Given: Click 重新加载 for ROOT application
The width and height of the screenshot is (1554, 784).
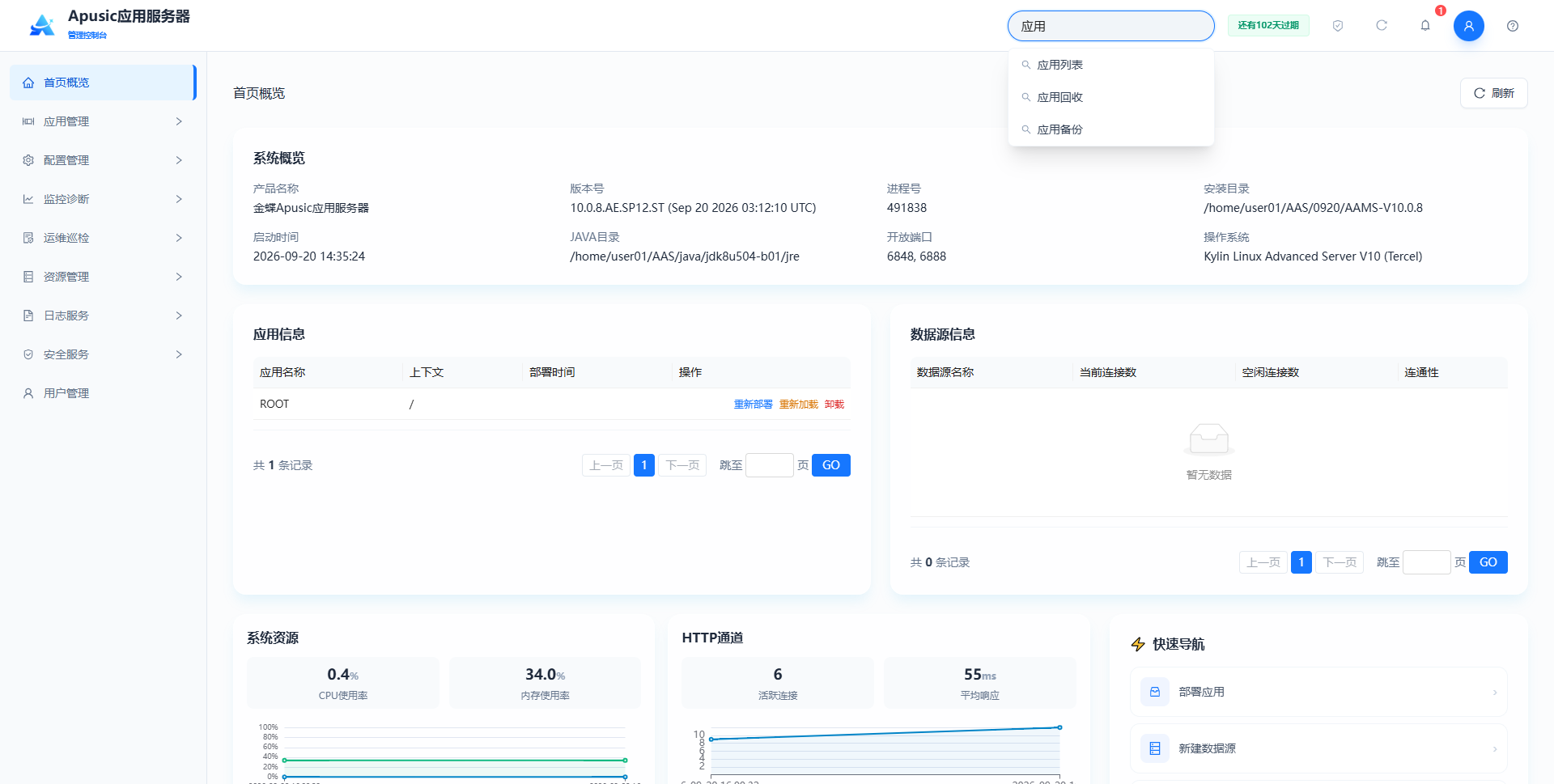Looking at the screenshot, I should coord(798,405).
